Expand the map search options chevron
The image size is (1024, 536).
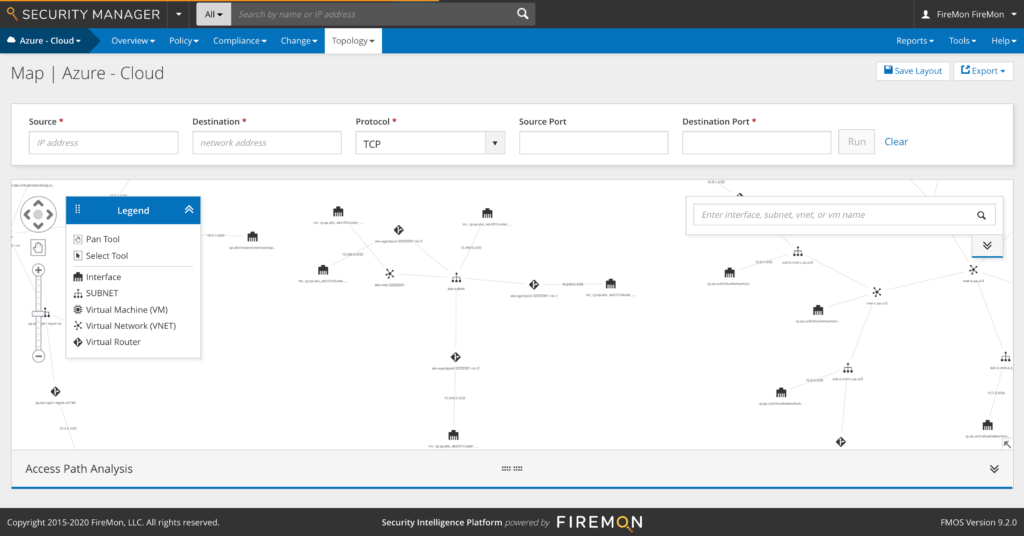click(987, 245)
